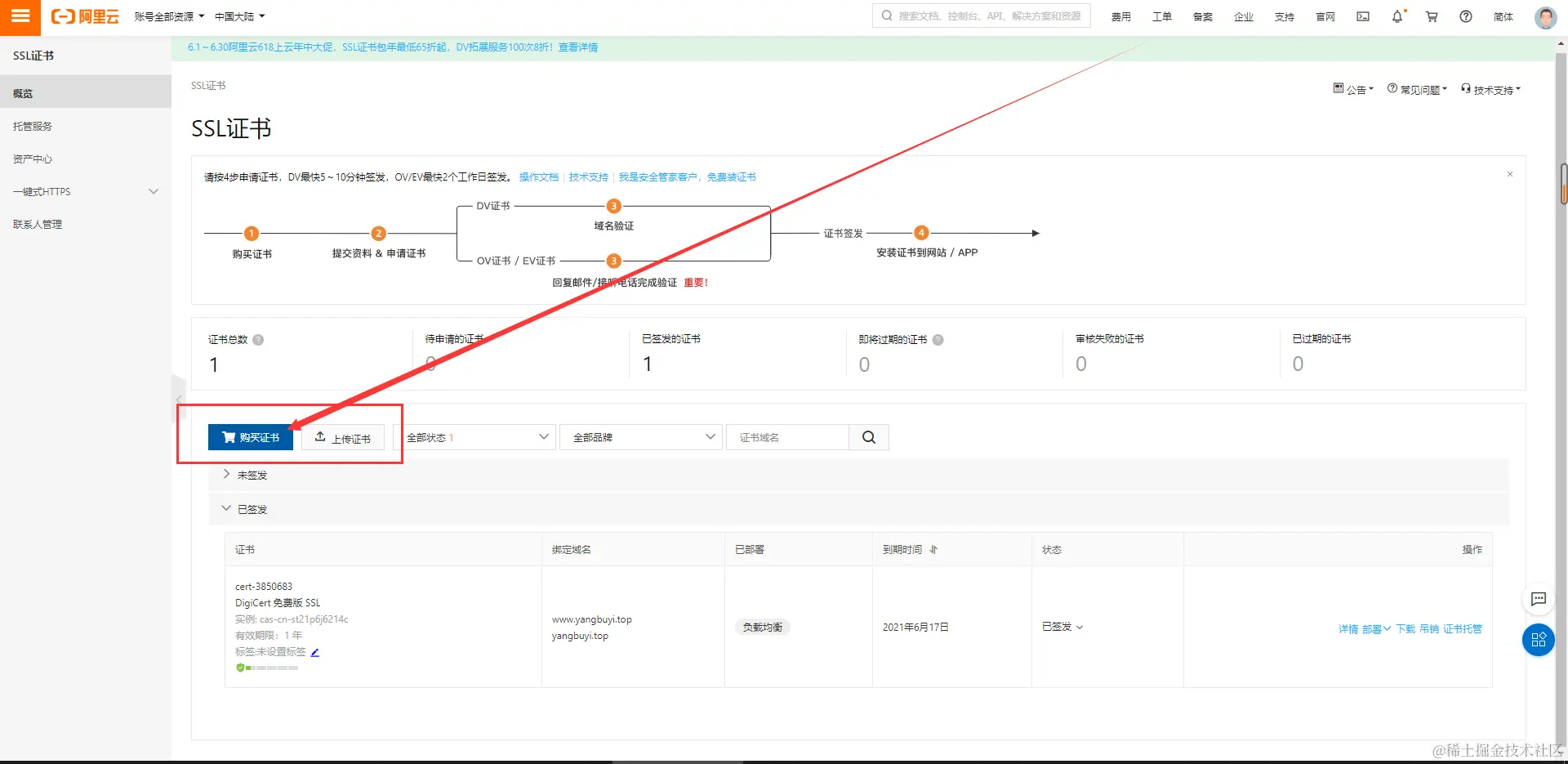Open 备案 in the top navigation
This screenshot has width=1568, height=764.
[1203, 16]
